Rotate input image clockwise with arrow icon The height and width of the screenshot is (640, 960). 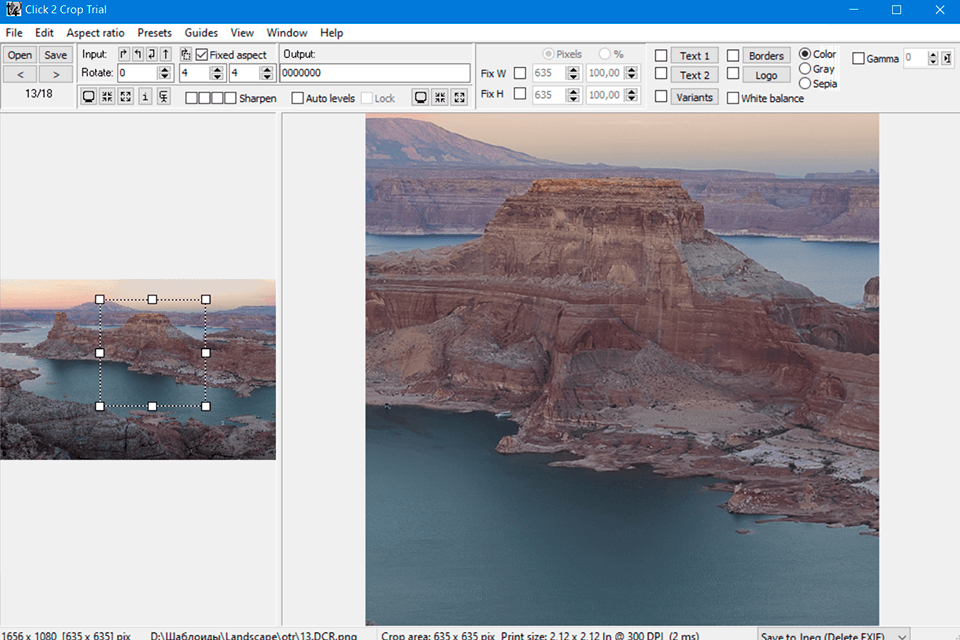point(124,55)
